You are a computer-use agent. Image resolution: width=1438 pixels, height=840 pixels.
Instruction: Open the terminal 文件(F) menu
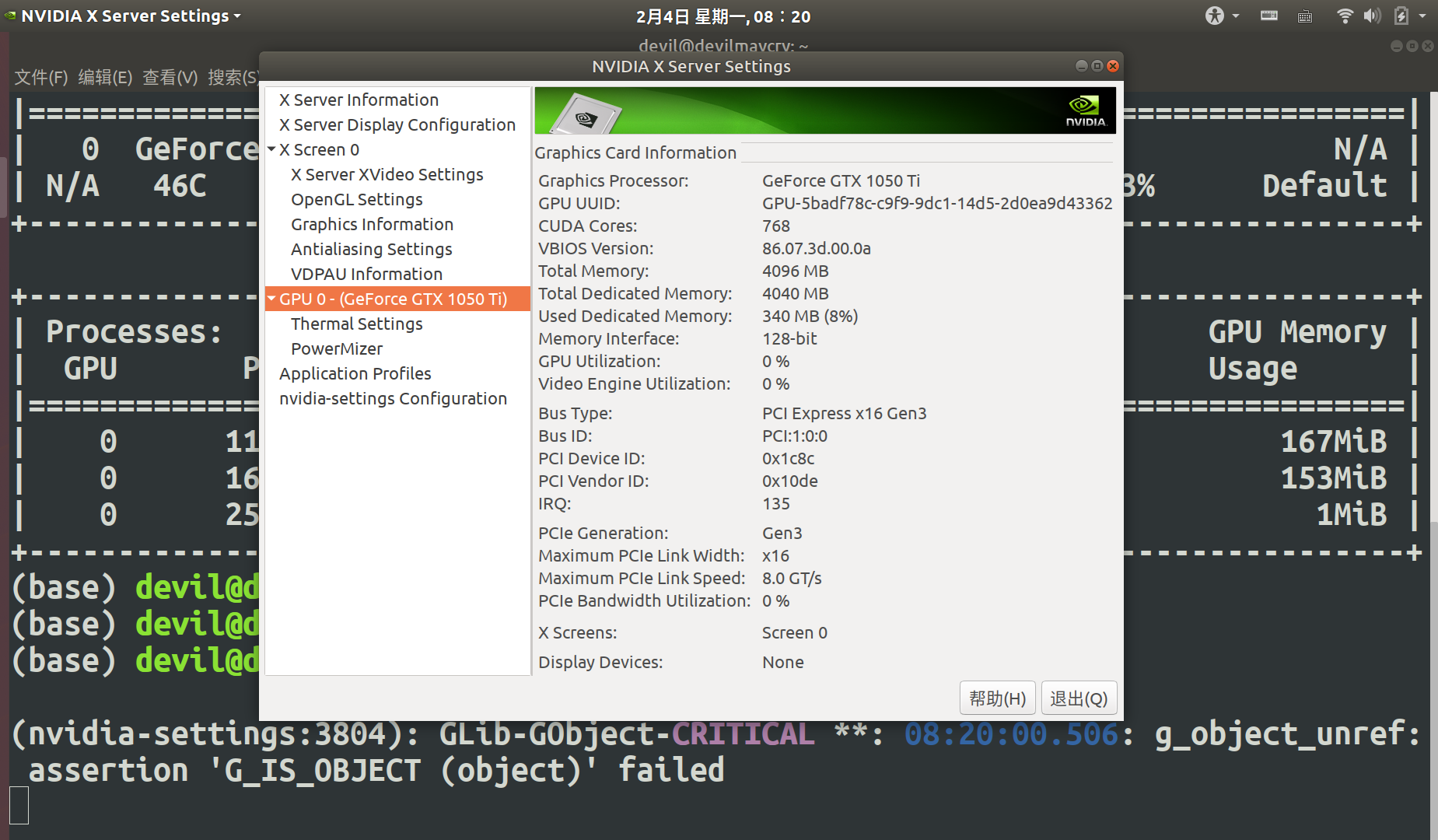[x=41, y=77]
